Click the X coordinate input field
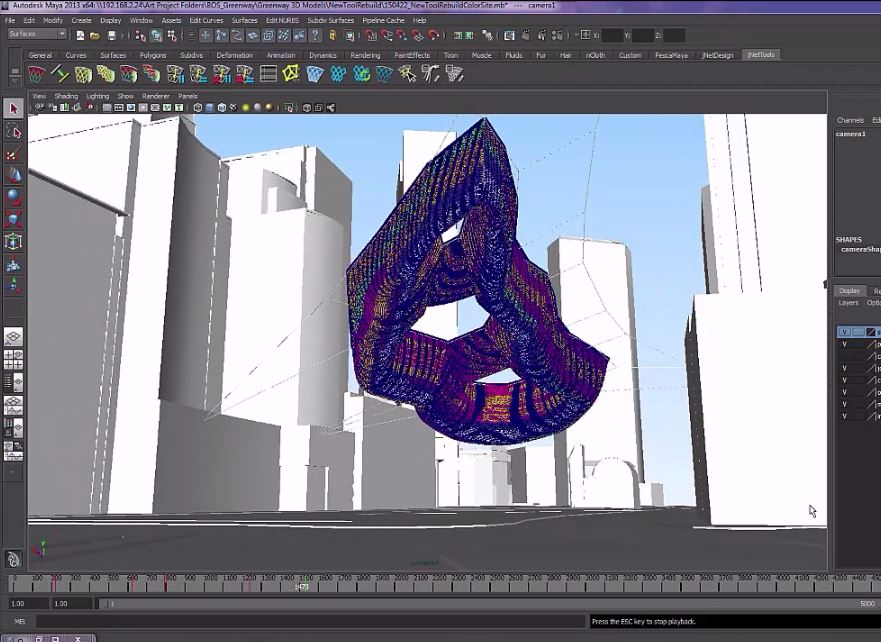Screen dimensions: 881x642 pyautogui.click(x=612, y=35)
